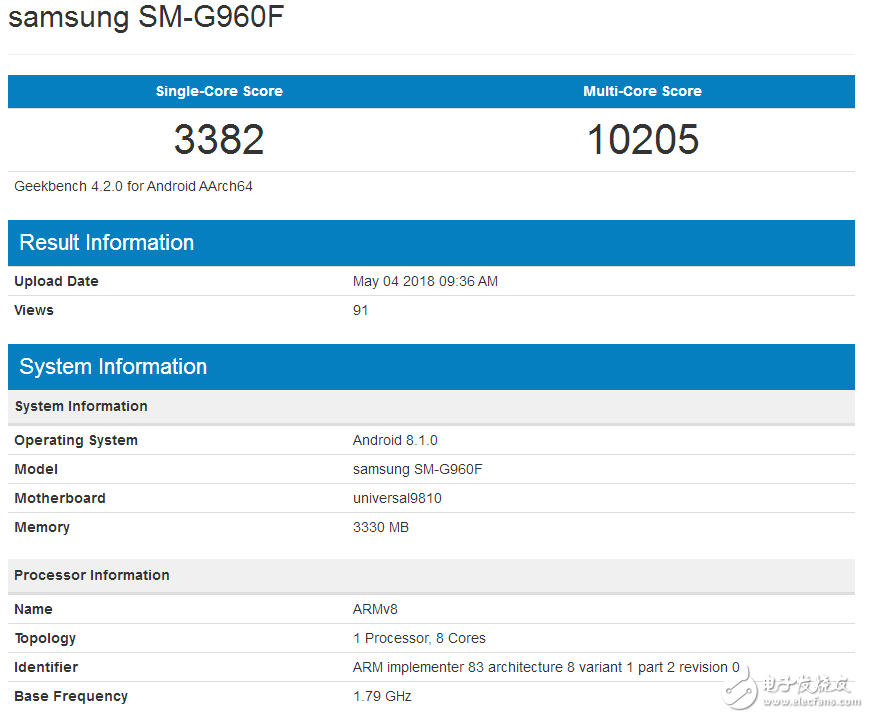869x718 pixels.
Task: Click the Geekbench 4.2.0 for Android AArch64 text
Action: pos(133,186)
